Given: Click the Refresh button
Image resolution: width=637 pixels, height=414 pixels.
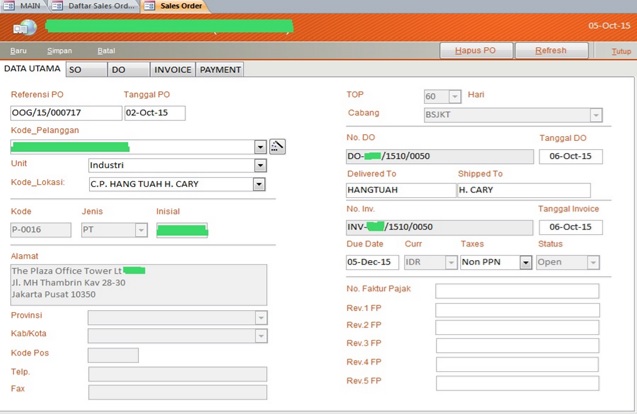Looking at the screenshot, I should tap(550, 50).
